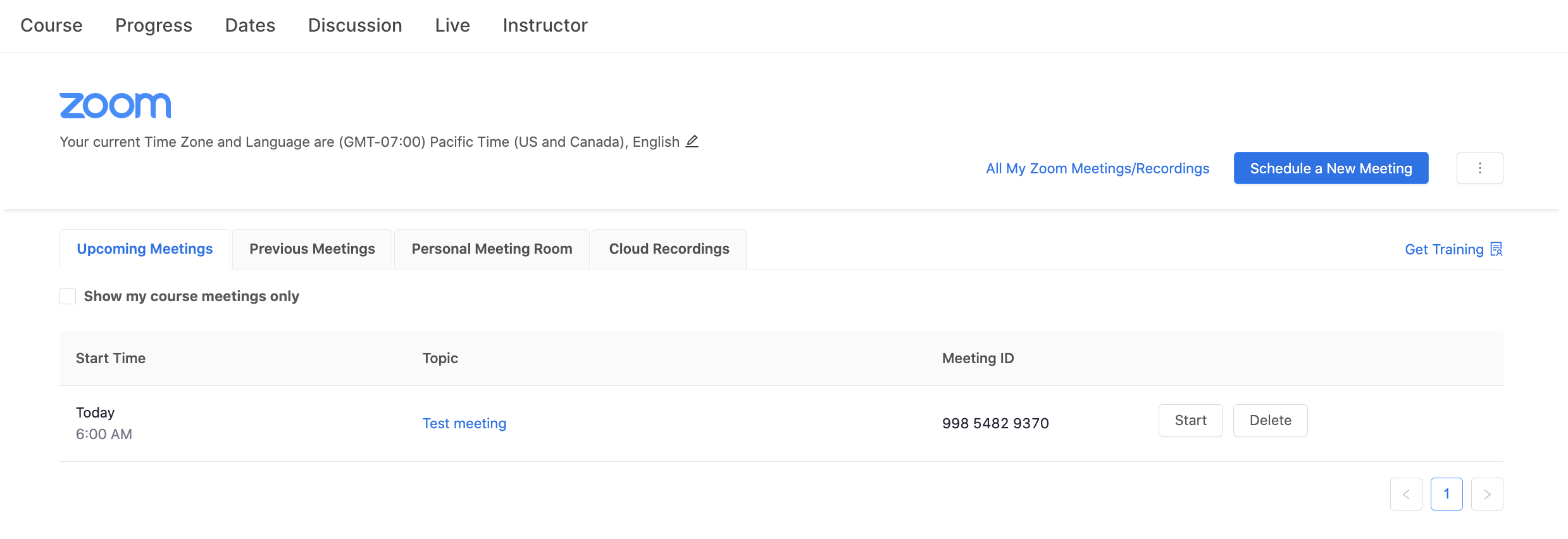Open the three-dot more options menu
The height and width of the screenshot is (539, 1568).
1479,168
